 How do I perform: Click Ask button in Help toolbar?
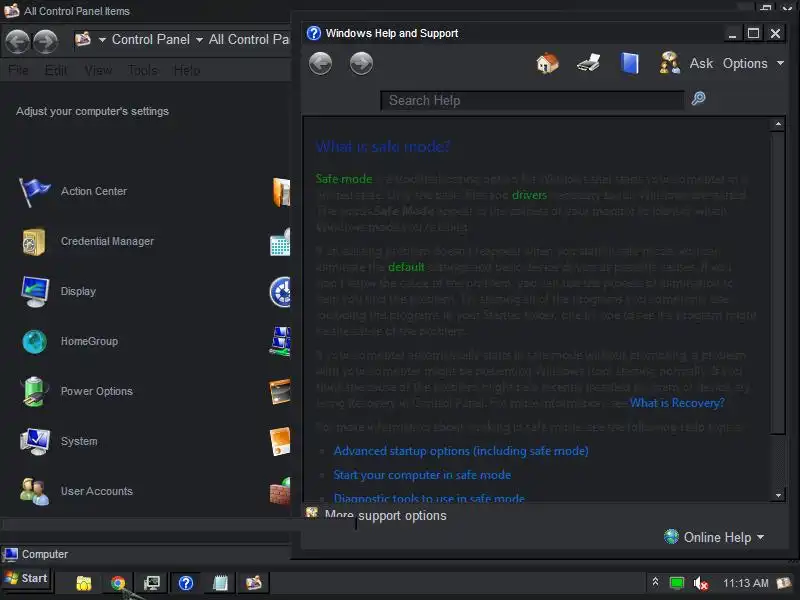(x=701, y=64)
